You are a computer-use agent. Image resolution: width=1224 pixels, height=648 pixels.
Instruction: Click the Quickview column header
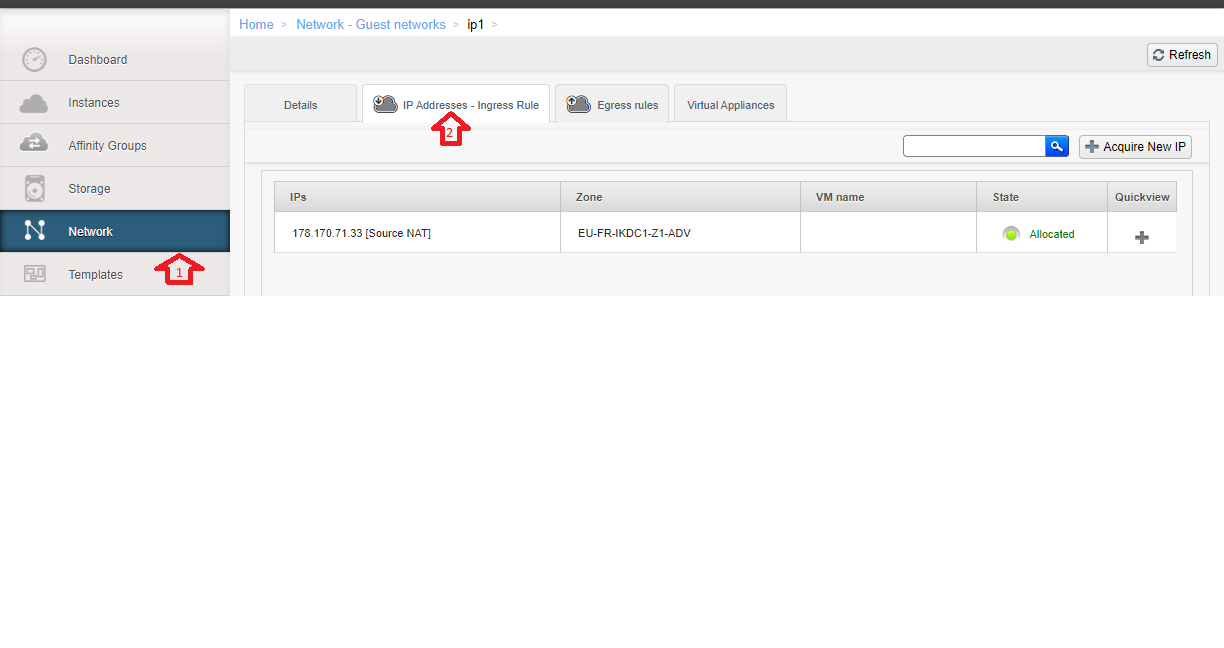pyautogui.click(x=1142, y=197)
